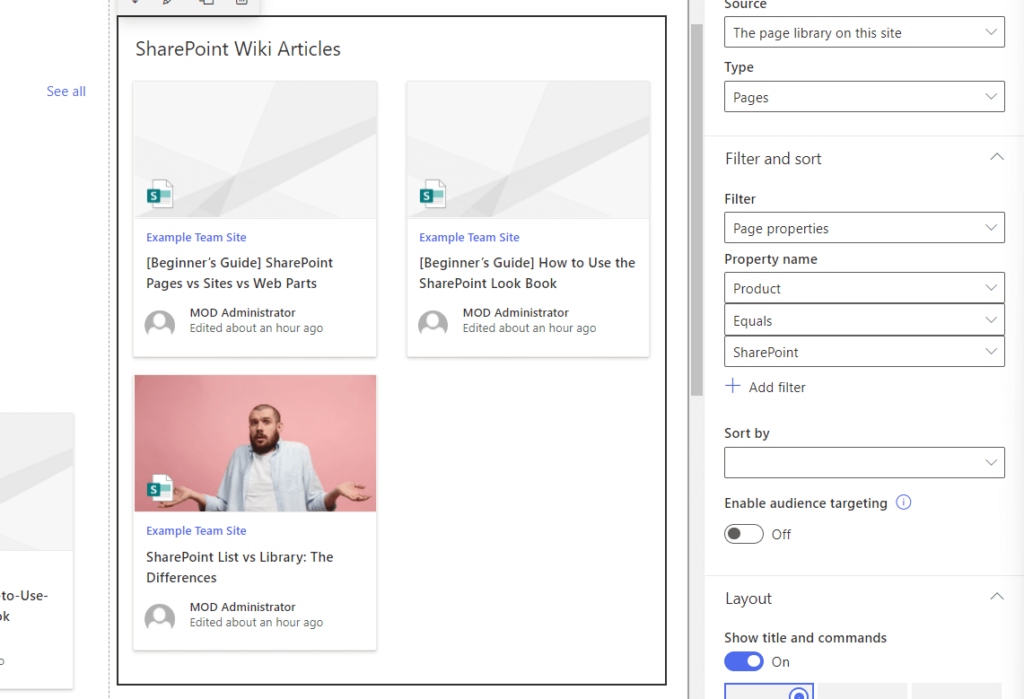Image resolution: width=1024 pixels, height=699 pixels.
Task: Open the Equals operator dropdown
Action: [x=864, y=320]
